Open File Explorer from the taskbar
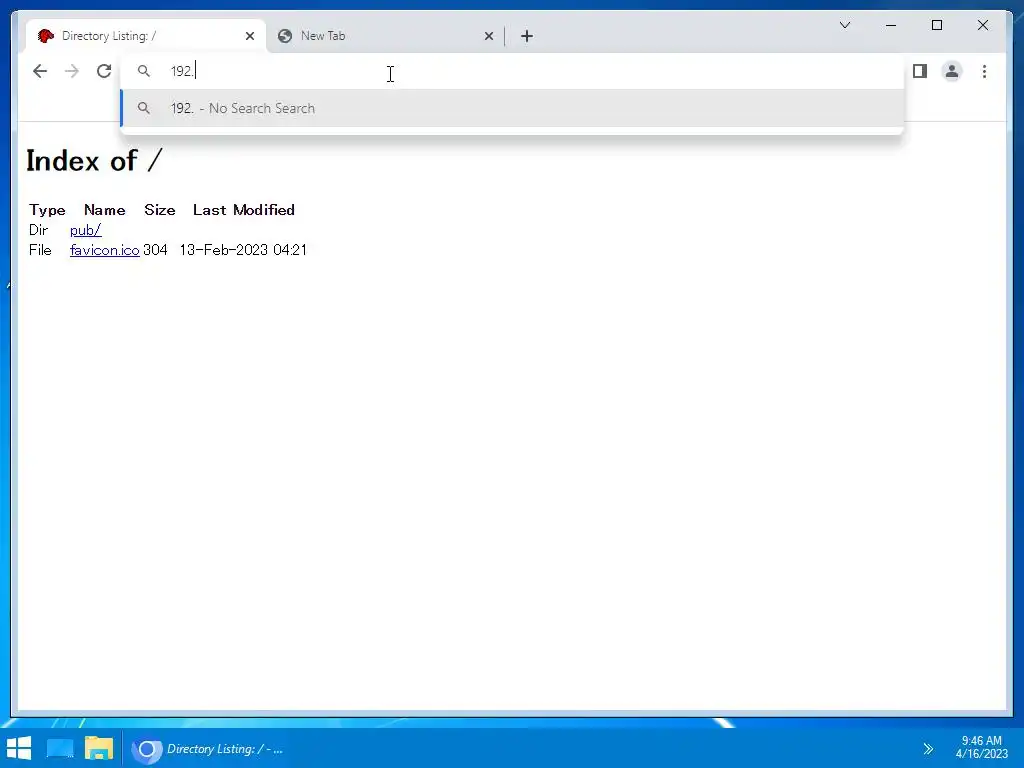Image resolution: width=1024 pixels, height=768 pixels. point(99,749)
